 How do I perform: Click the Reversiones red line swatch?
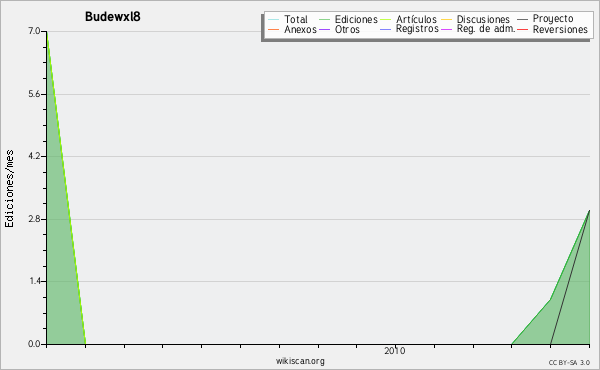522,29
